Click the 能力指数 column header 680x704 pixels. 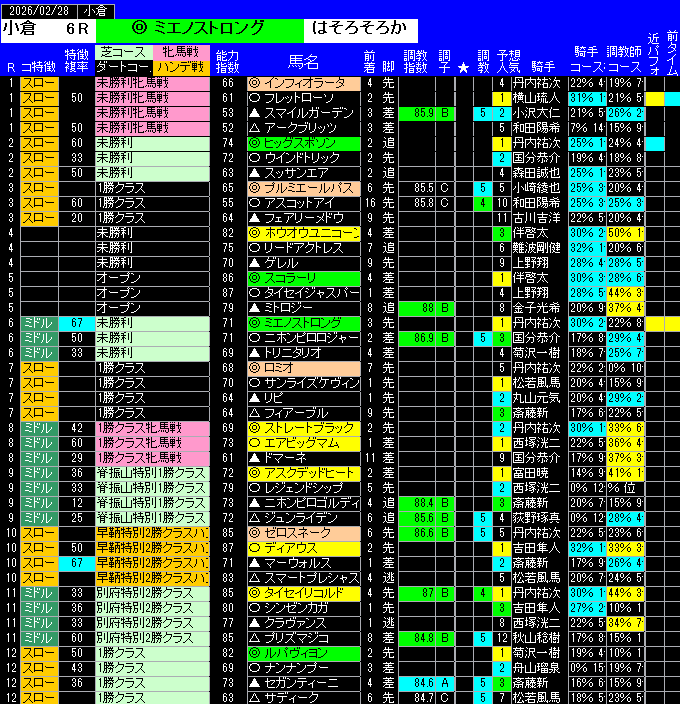(228, 62)
